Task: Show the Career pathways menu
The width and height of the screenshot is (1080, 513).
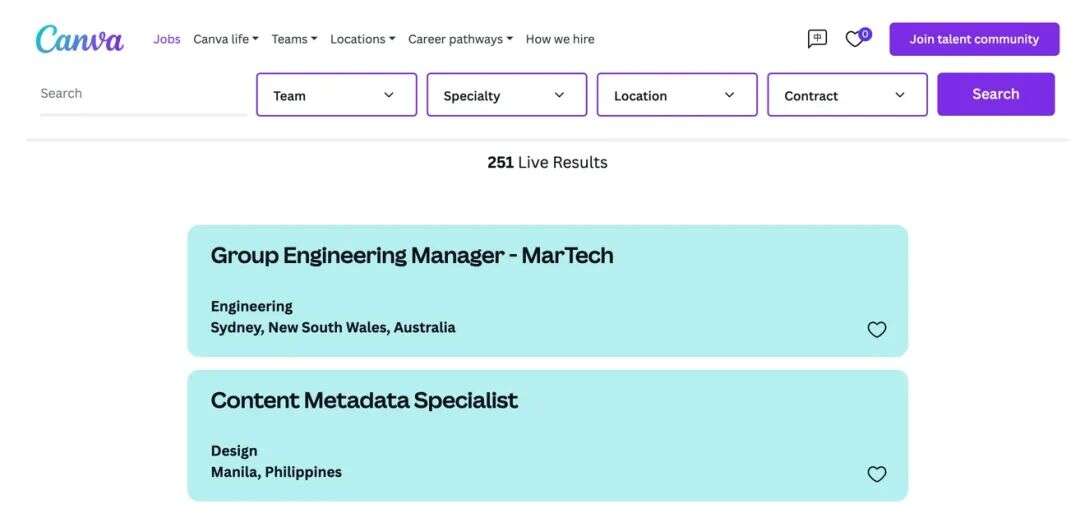Action: [460, 39]
